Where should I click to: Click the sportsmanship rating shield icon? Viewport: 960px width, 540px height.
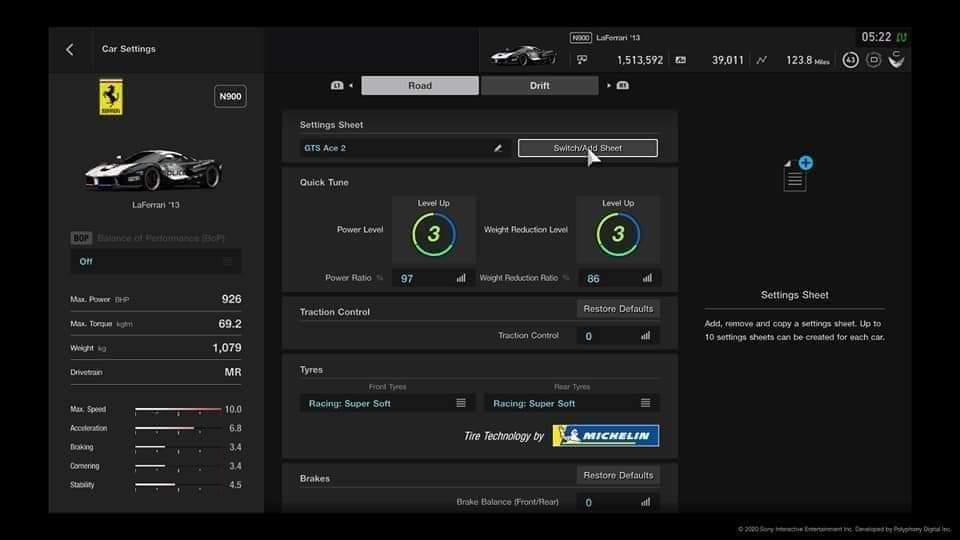(x=896, y=59)
